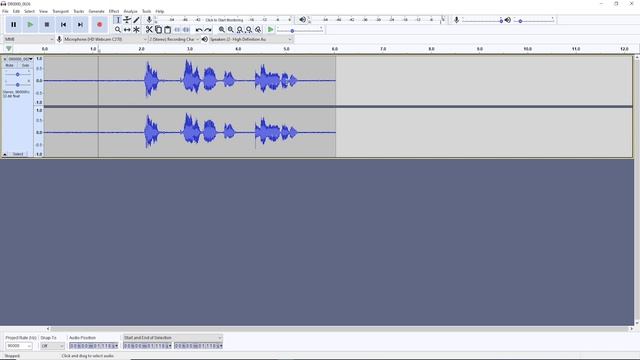The width and height of the screenshot is (640, 360).
Task: Click the Zoom Toggle icon
Action: point(258,30)
